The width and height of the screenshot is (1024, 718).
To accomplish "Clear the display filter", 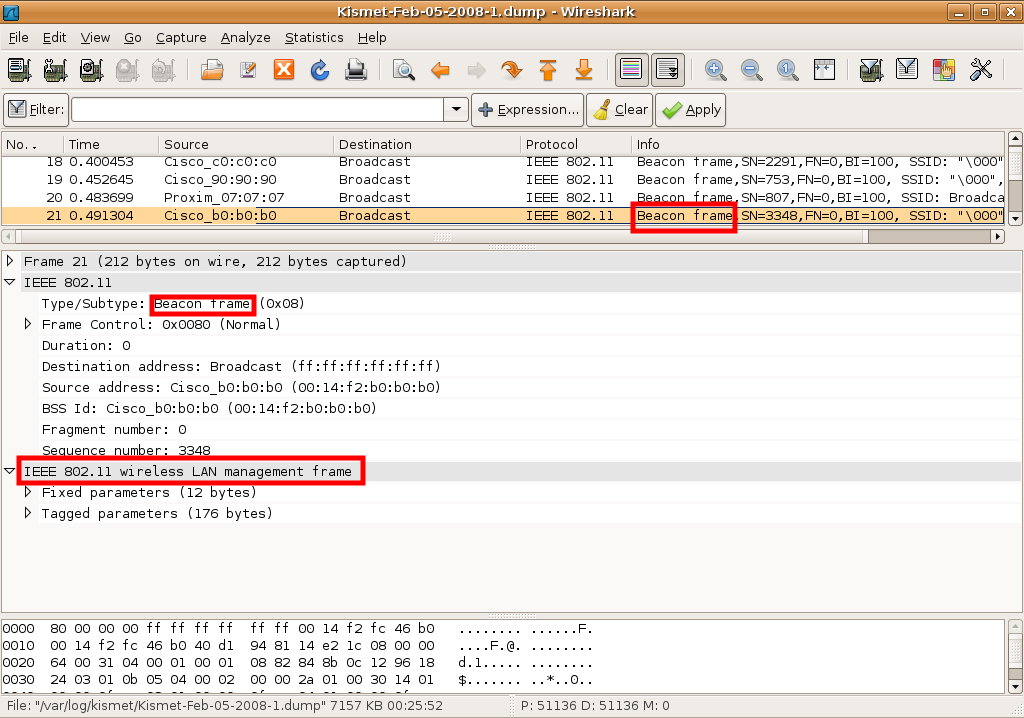I will pos(620,109).
